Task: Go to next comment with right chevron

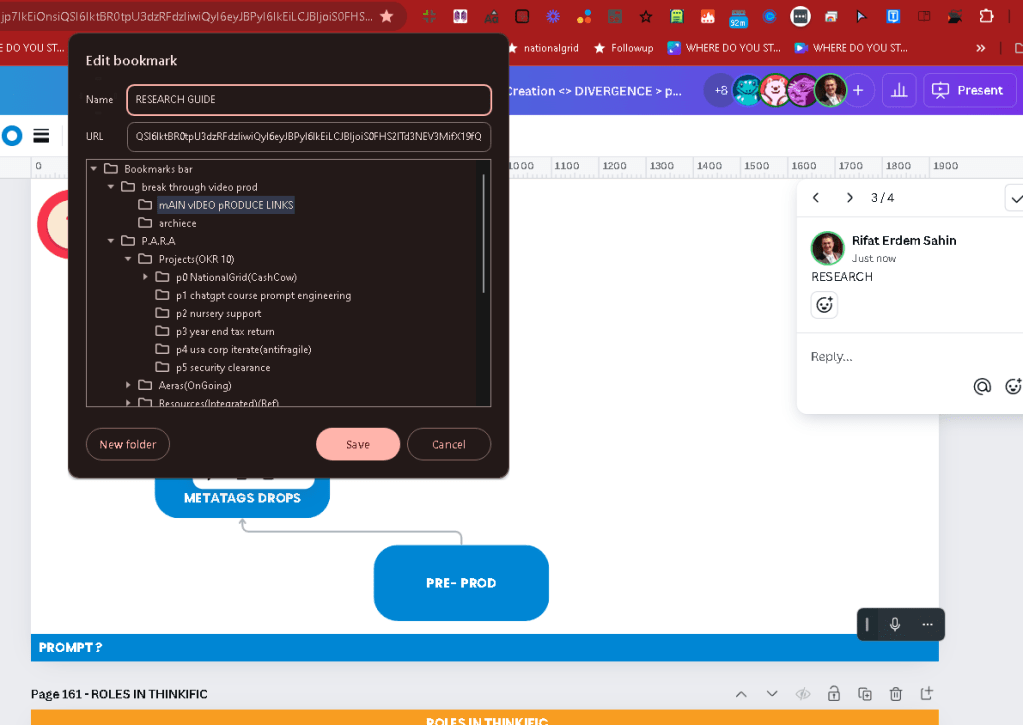Action: [849, 198]
